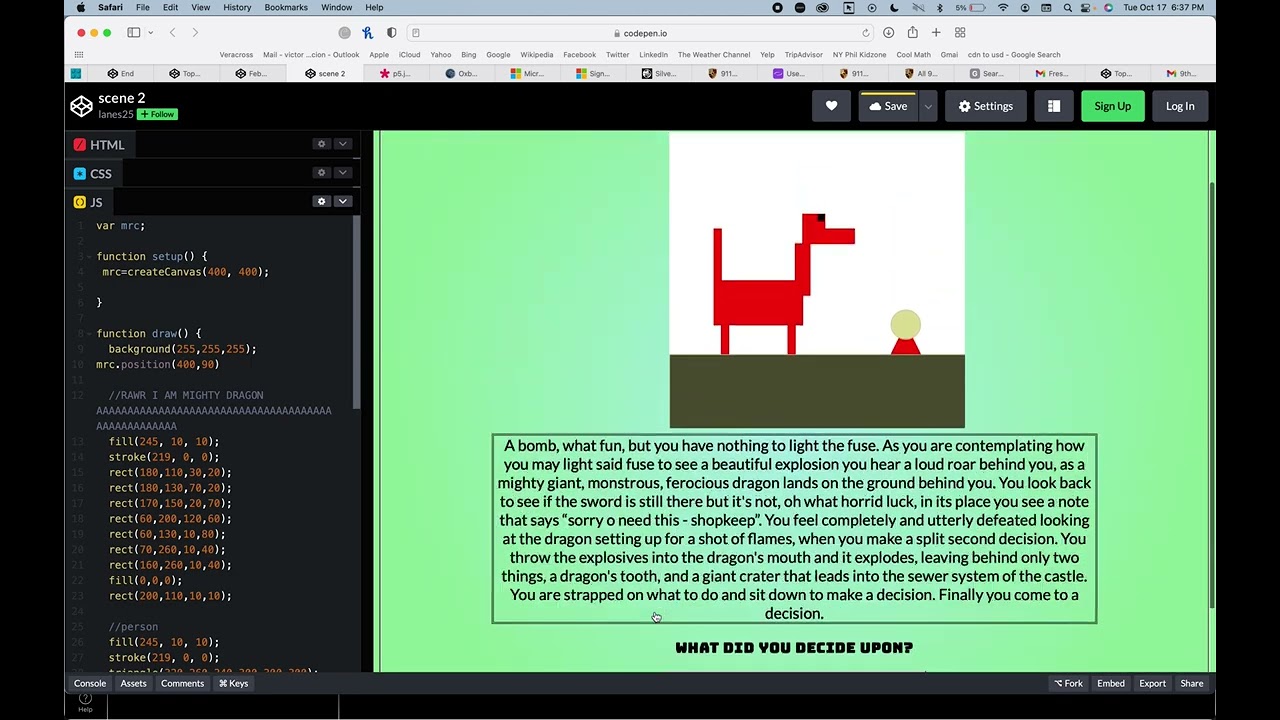The height and width of the screenshot is (720, 1280).
Task: Click the Save button
Action: (888, 106)
